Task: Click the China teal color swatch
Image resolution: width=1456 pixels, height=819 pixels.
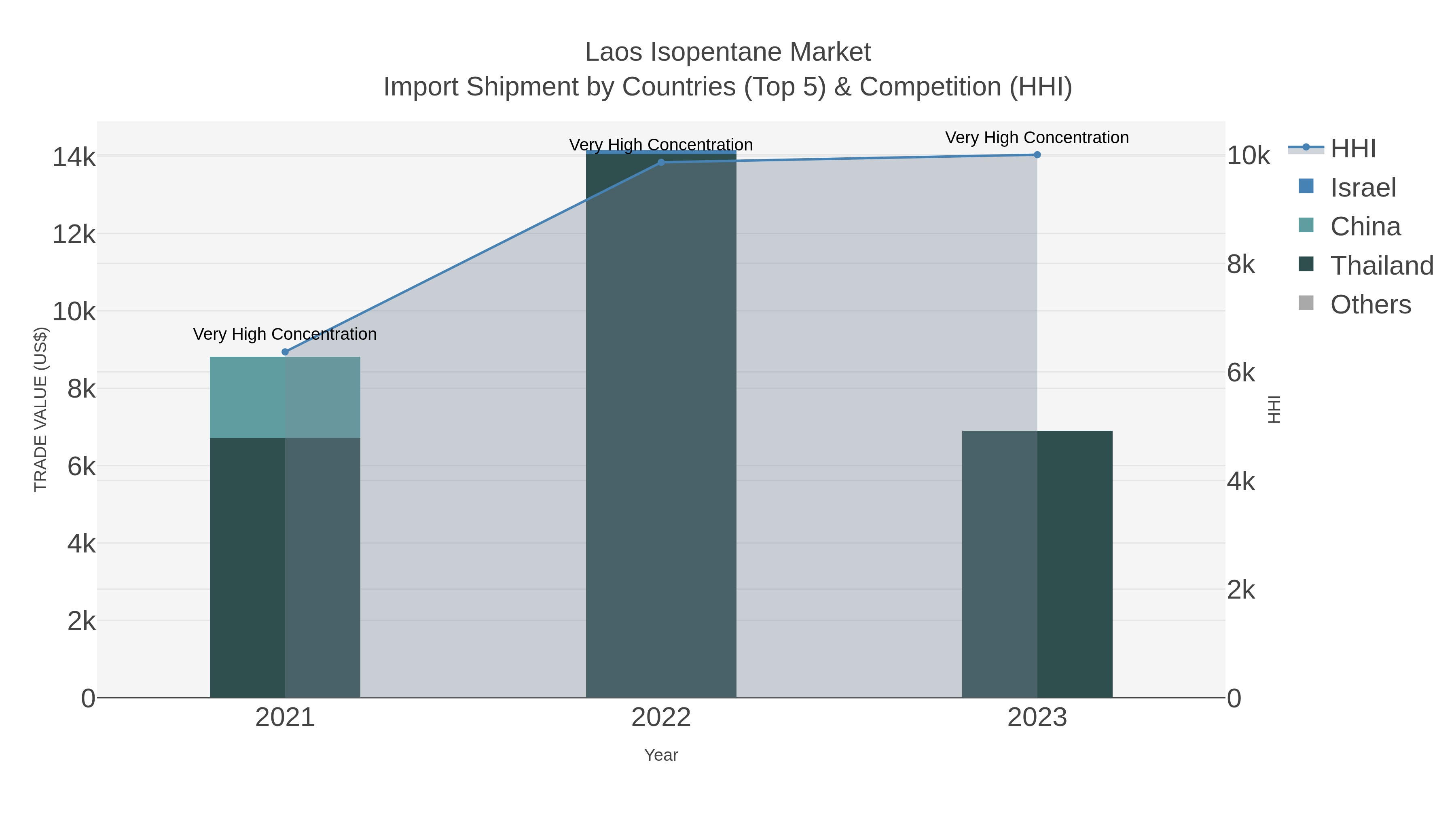Action: pyautogui.click(x=1306, y=225)
